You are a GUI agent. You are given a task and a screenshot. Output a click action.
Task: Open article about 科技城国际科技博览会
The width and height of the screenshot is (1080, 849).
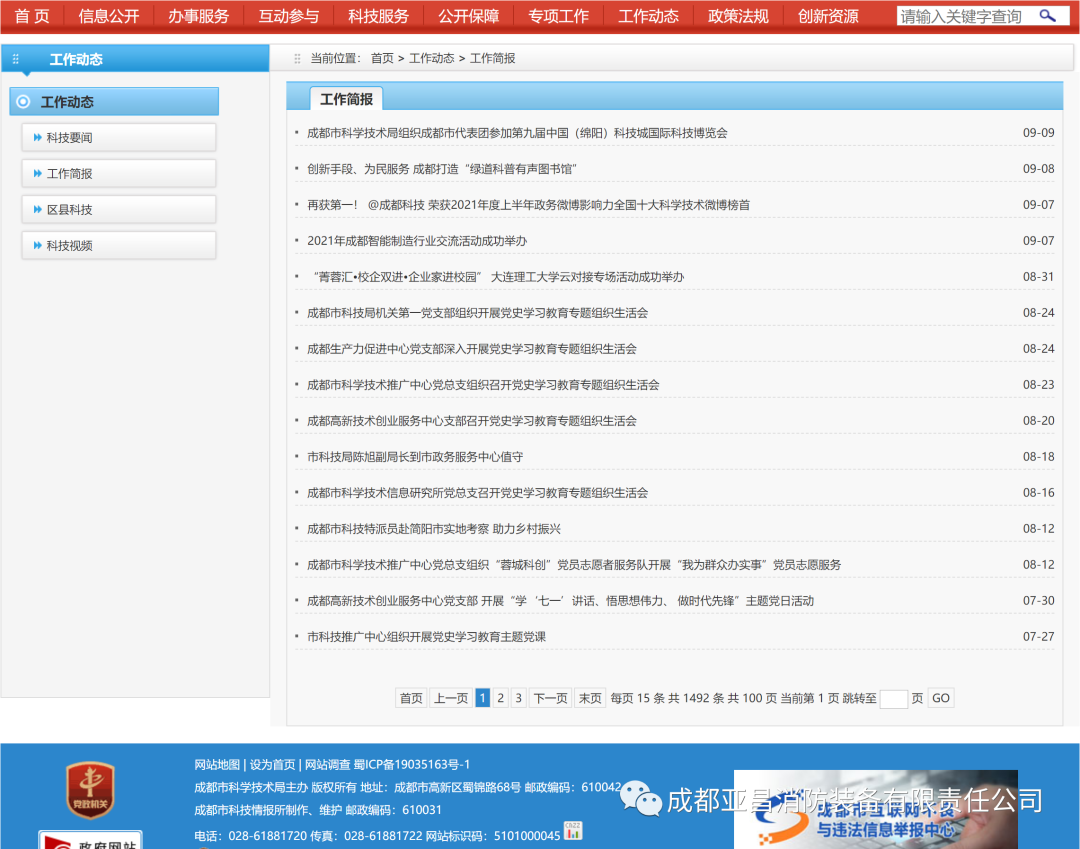[517, 133]
